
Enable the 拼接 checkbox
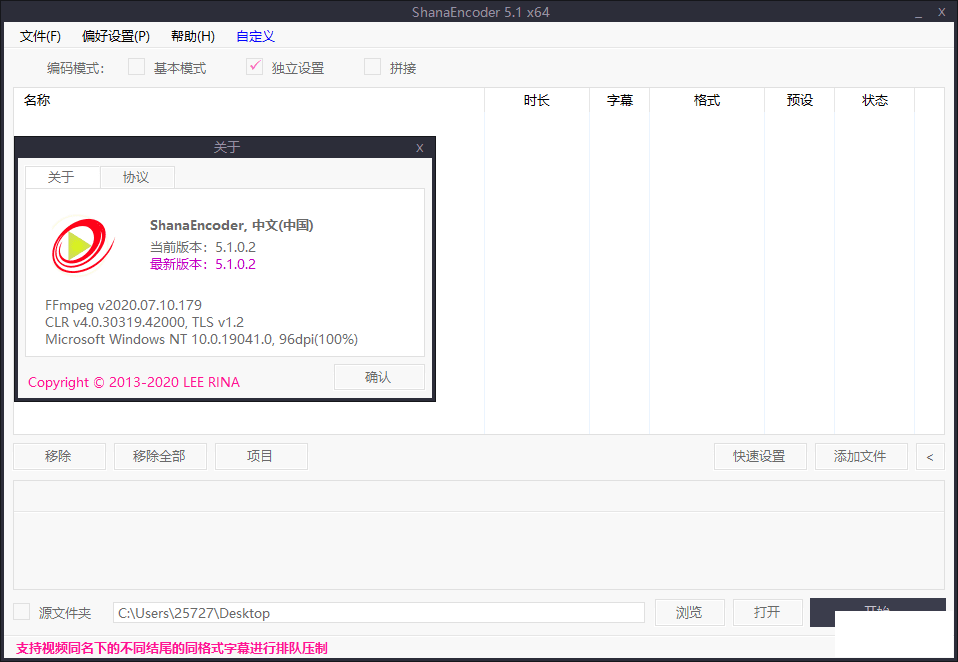pos(372,67)
